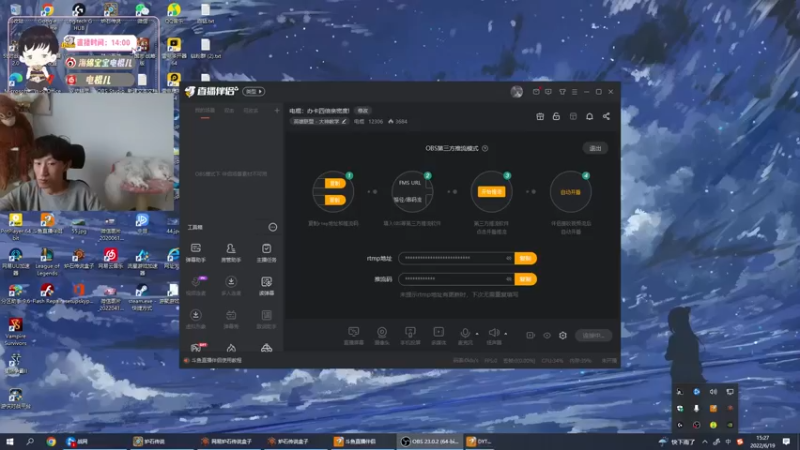
Task: Switch to the OBS 23.0.2 taskbar window
Action: pos(430,441)
